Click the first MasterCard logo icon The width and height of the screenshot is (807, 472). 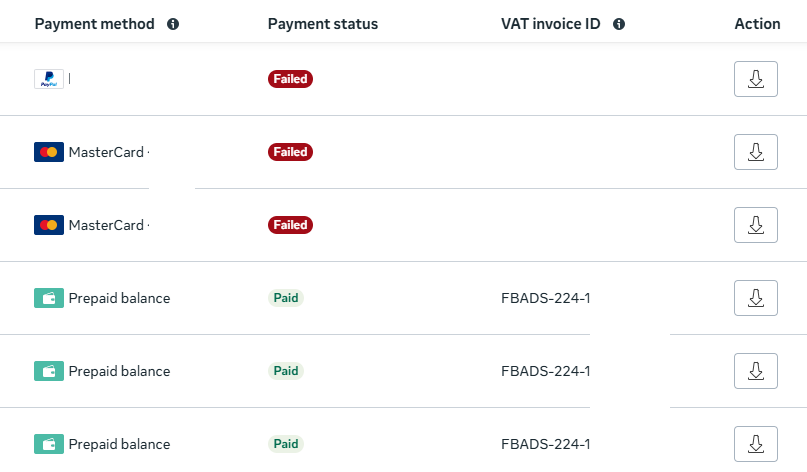tap(49, 152)
